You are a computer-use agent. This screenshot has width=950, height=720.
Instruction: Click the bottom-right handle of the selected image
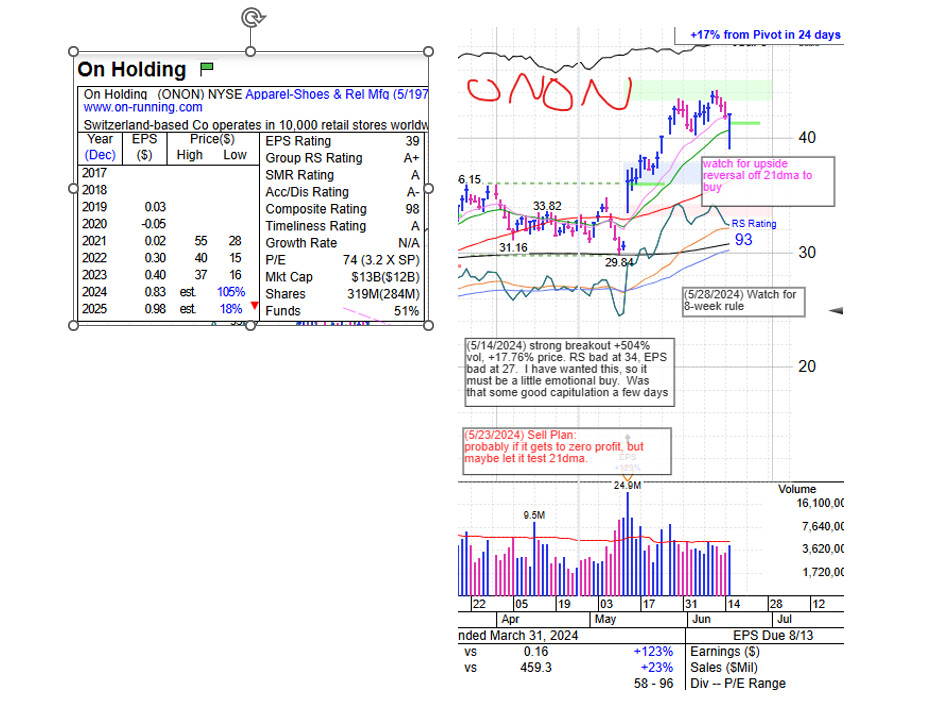click(428, 325)
